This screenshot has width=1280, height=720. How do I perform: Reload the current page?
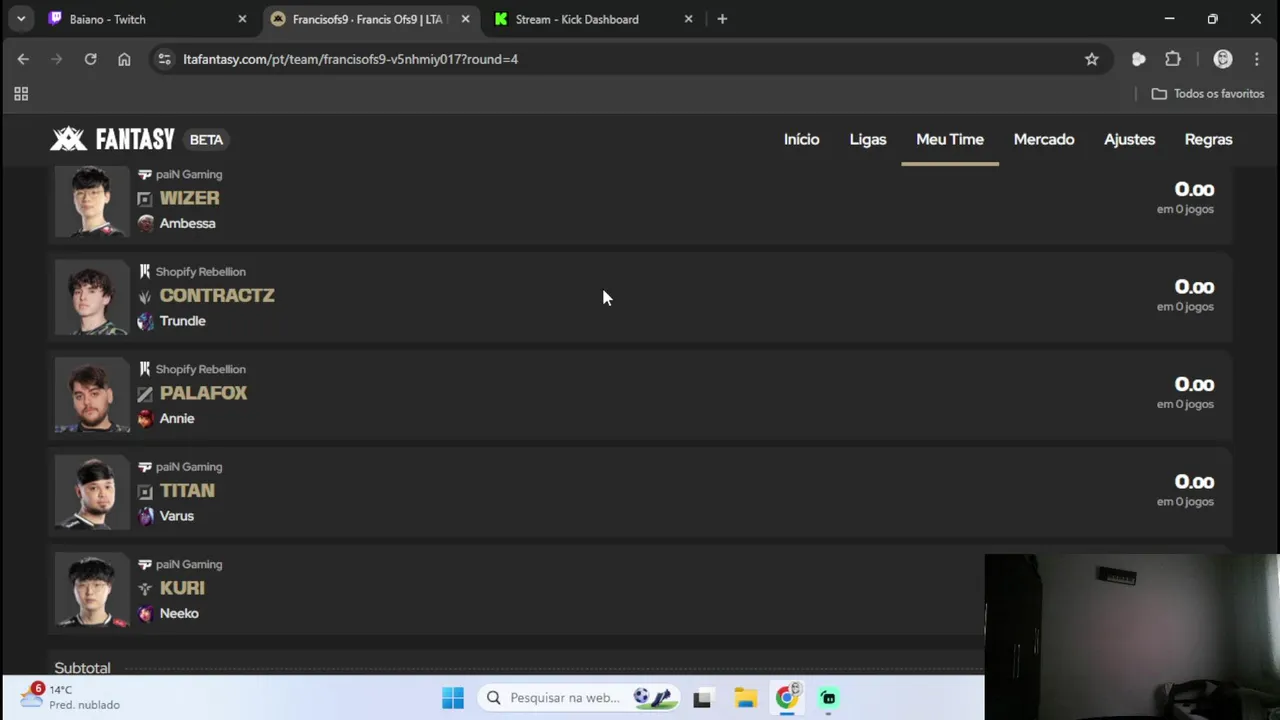[x=90, y=59]
